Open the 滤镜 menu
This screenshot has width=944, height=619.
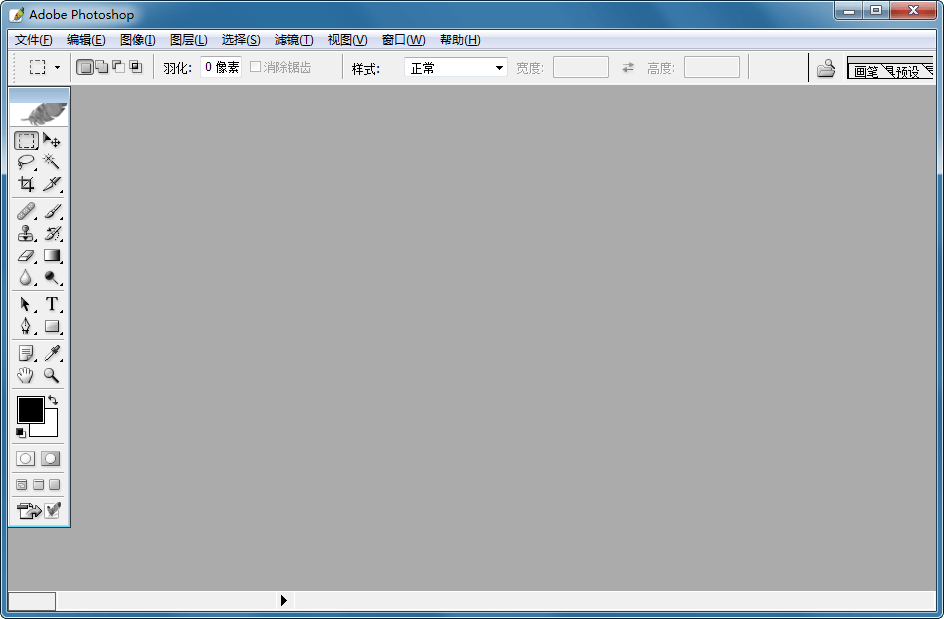292,40
